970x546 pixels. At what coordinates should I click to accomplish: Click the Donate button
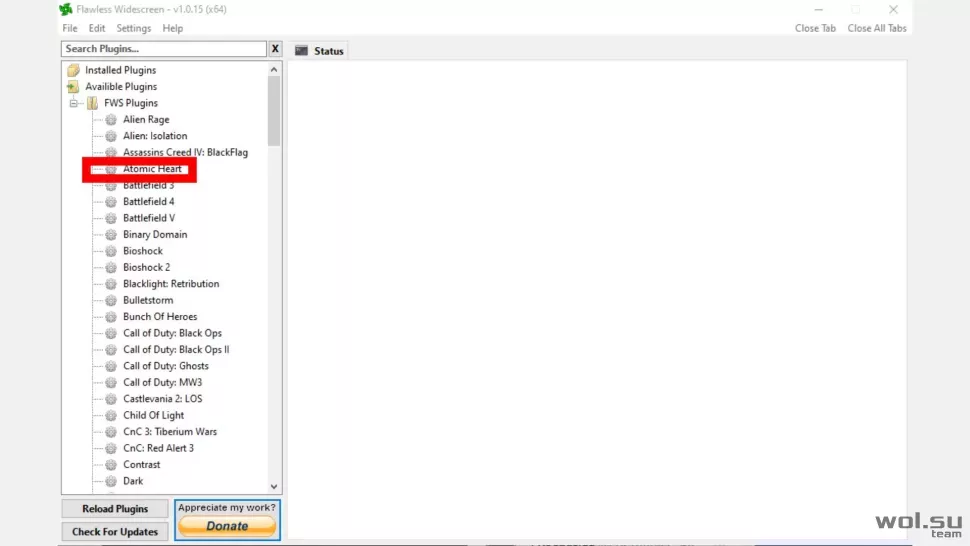click(x=227, y=526)
